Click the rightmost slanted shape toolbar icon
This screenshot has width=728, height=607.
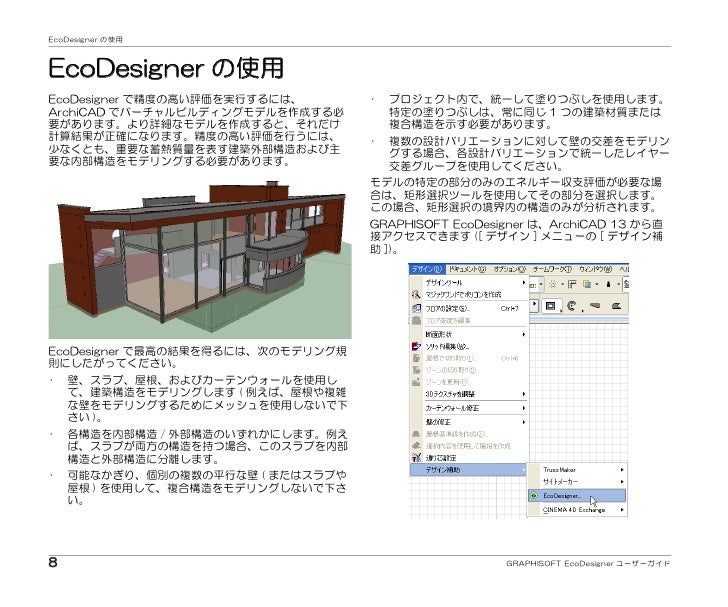tap(616, 306)
